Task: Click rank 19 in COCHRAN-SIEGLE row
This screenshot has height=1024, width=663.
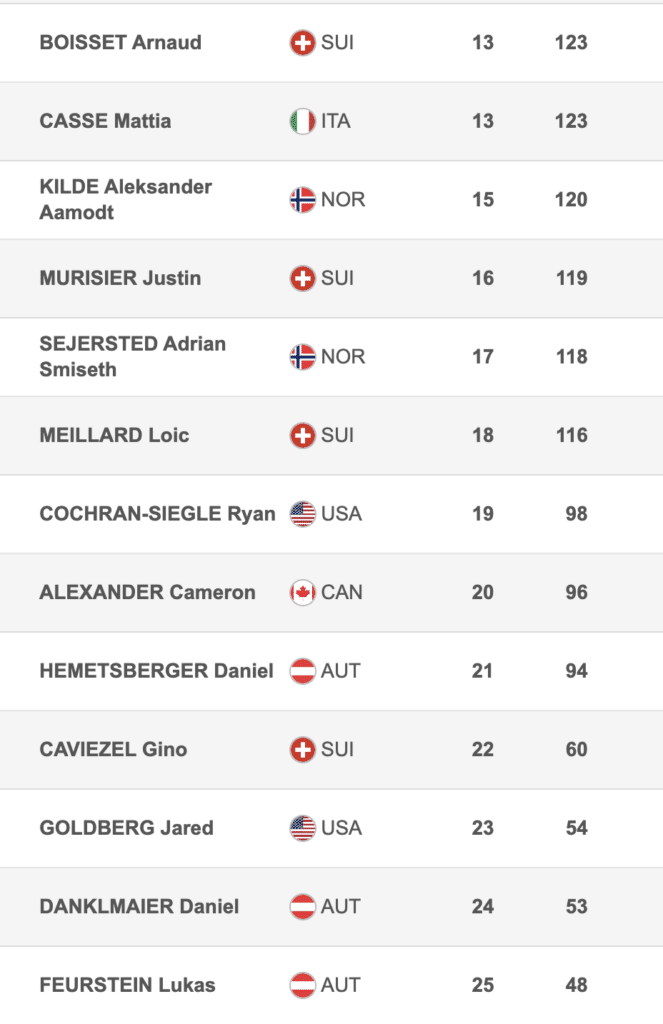Action: click(483, 514)
